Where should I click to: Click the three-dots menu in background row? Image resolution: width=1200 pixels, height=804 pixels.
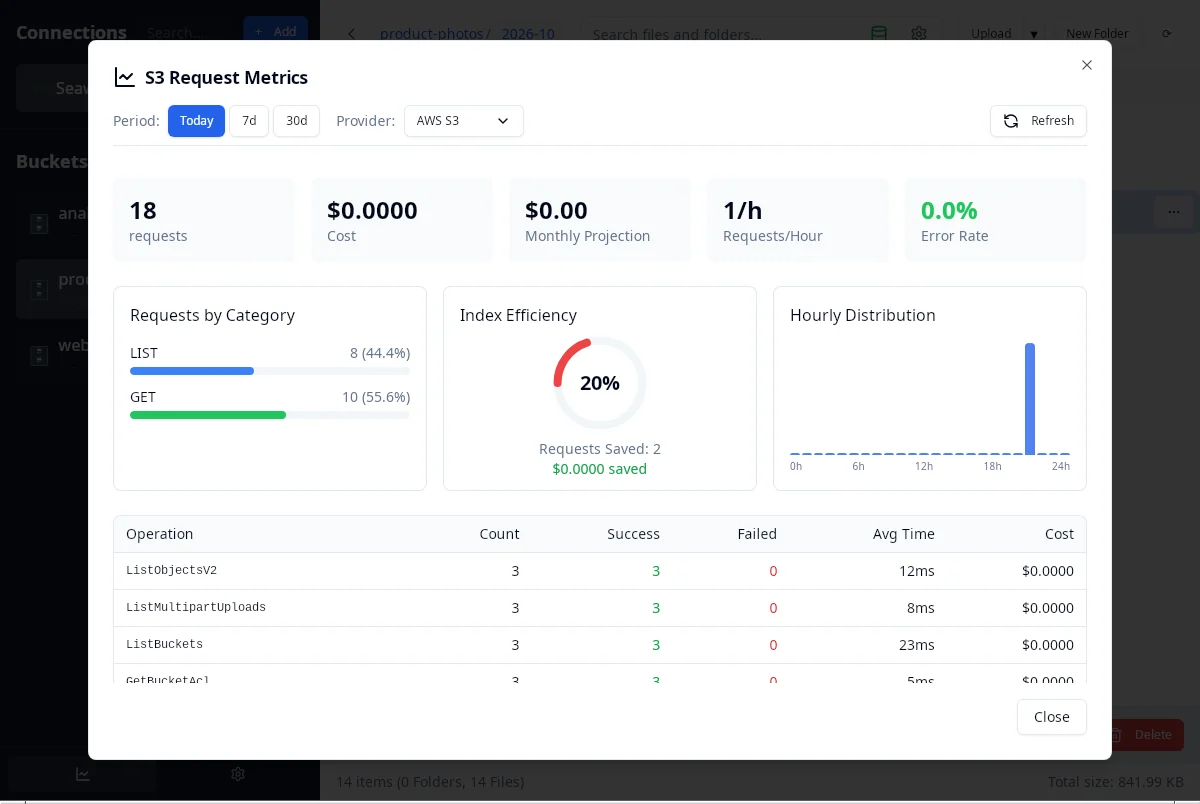tap(1173, 212)
